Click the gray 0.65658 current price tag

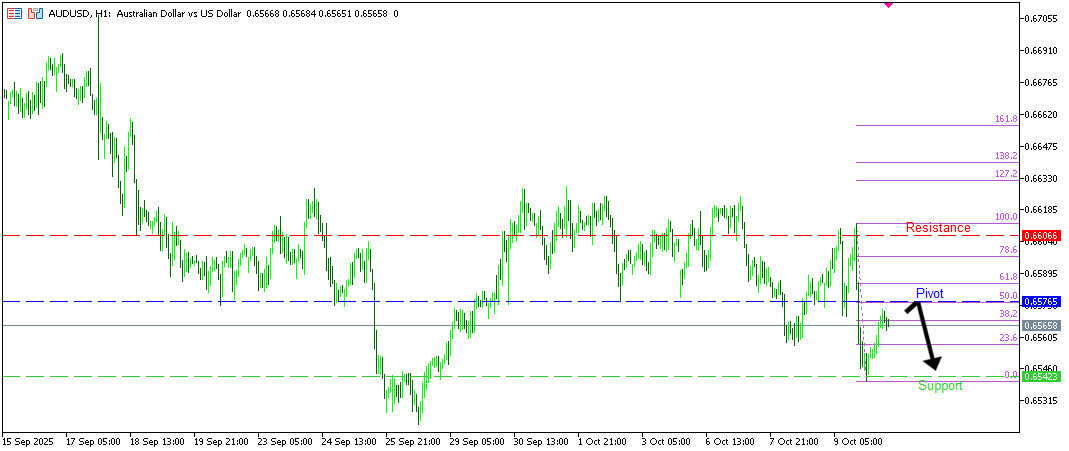[1041, 326]
